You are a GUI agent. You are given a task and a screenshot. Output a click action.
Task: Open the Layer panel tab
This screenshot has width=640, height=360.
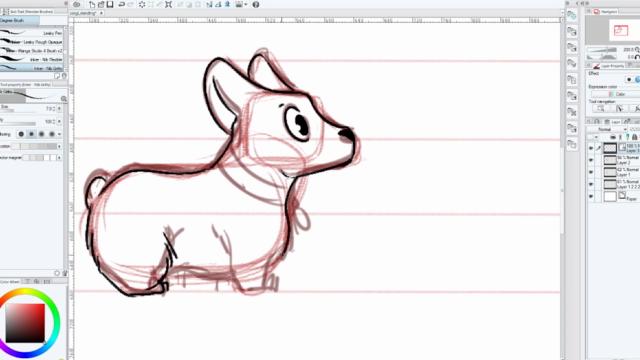[x=611, y=122]
